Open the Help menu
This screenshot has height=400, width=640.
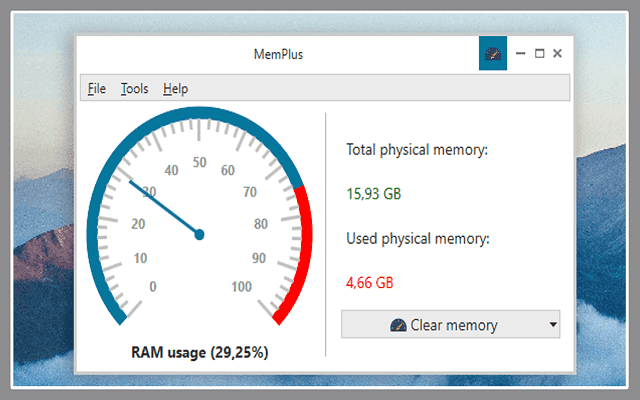175,88
